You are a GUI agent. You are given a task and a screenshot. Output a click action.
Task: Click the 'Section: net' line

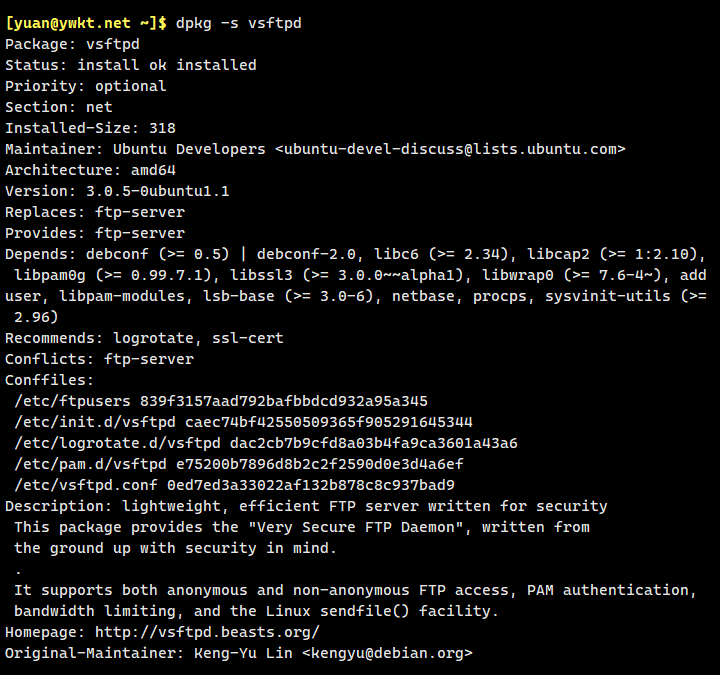[x=58, y=107]
